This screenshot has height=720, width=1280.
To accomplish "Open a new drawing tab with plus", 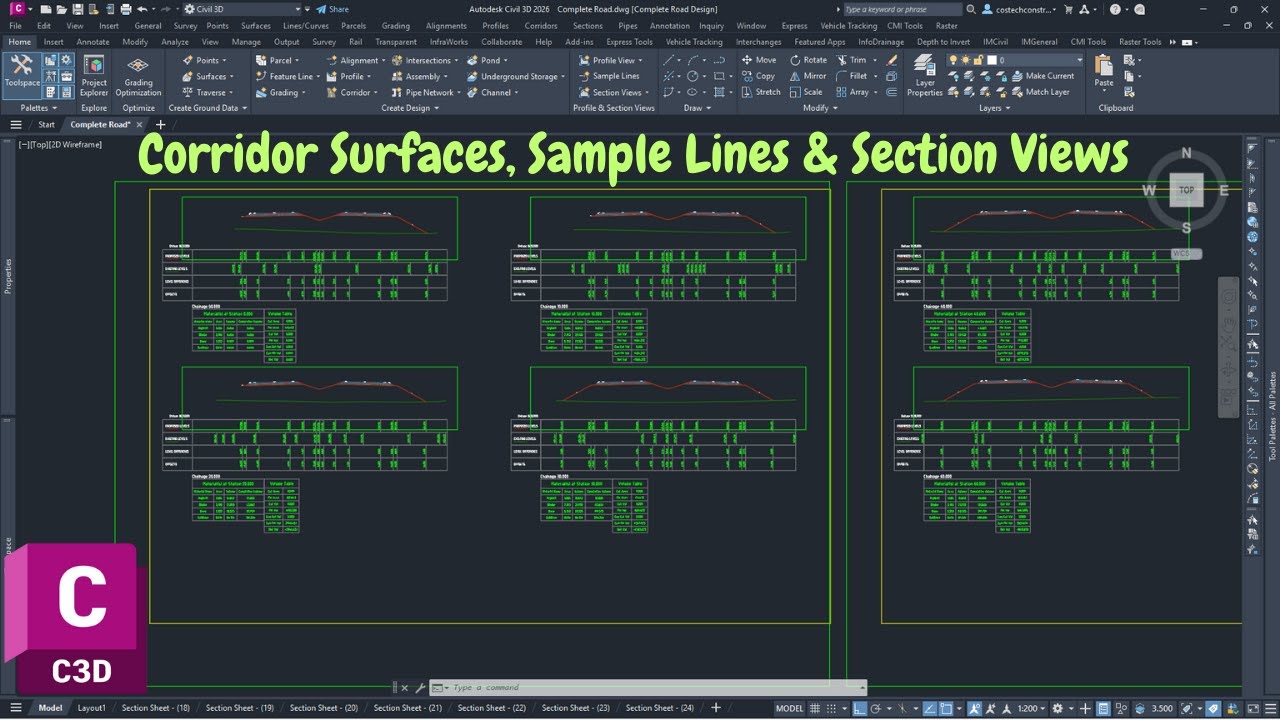I will coord(160,125).
